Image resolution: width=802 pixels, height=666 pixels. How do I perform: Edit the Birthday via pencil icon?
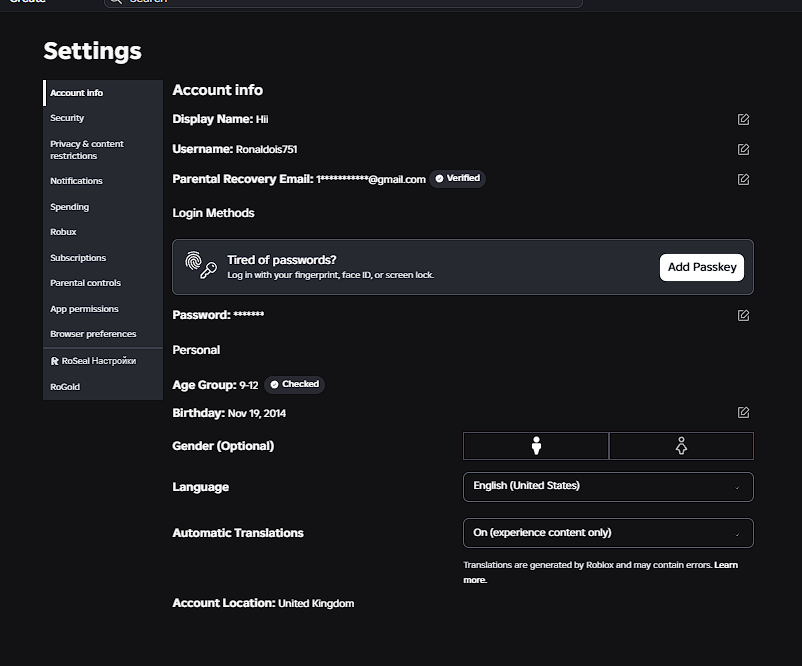(x=743, y=412)
